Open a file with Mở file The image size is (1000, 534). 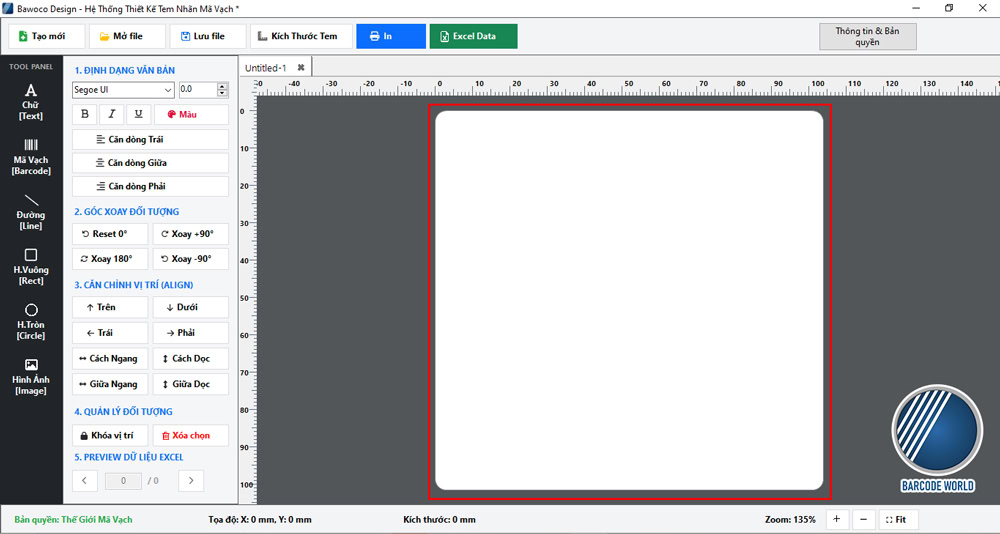click(x=128, y=36)
